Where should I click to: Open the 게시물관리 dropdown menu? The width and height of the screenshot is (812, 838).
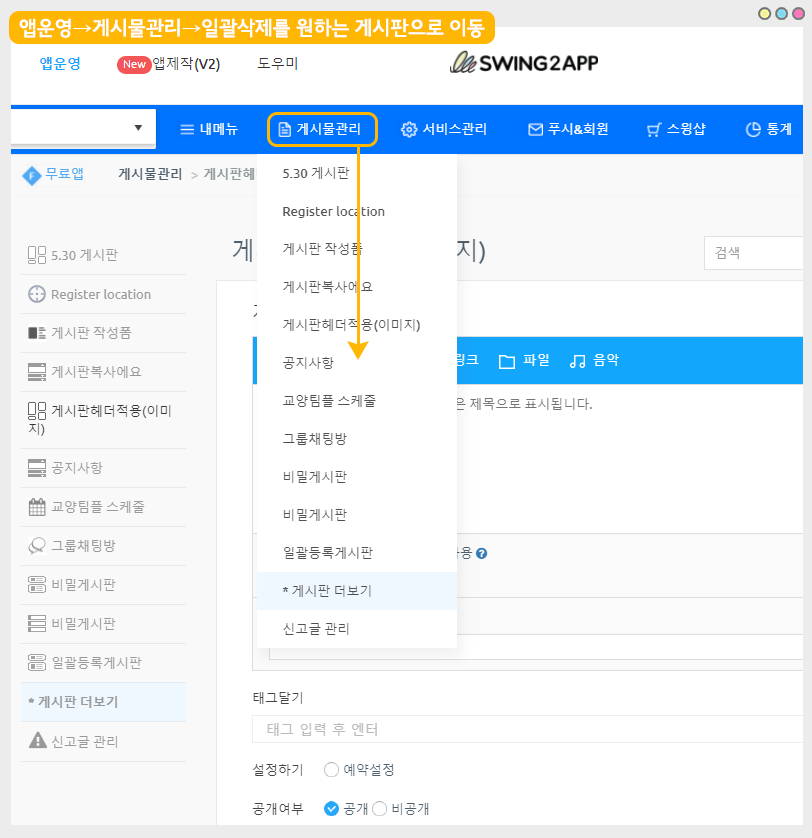click(322, 129)
